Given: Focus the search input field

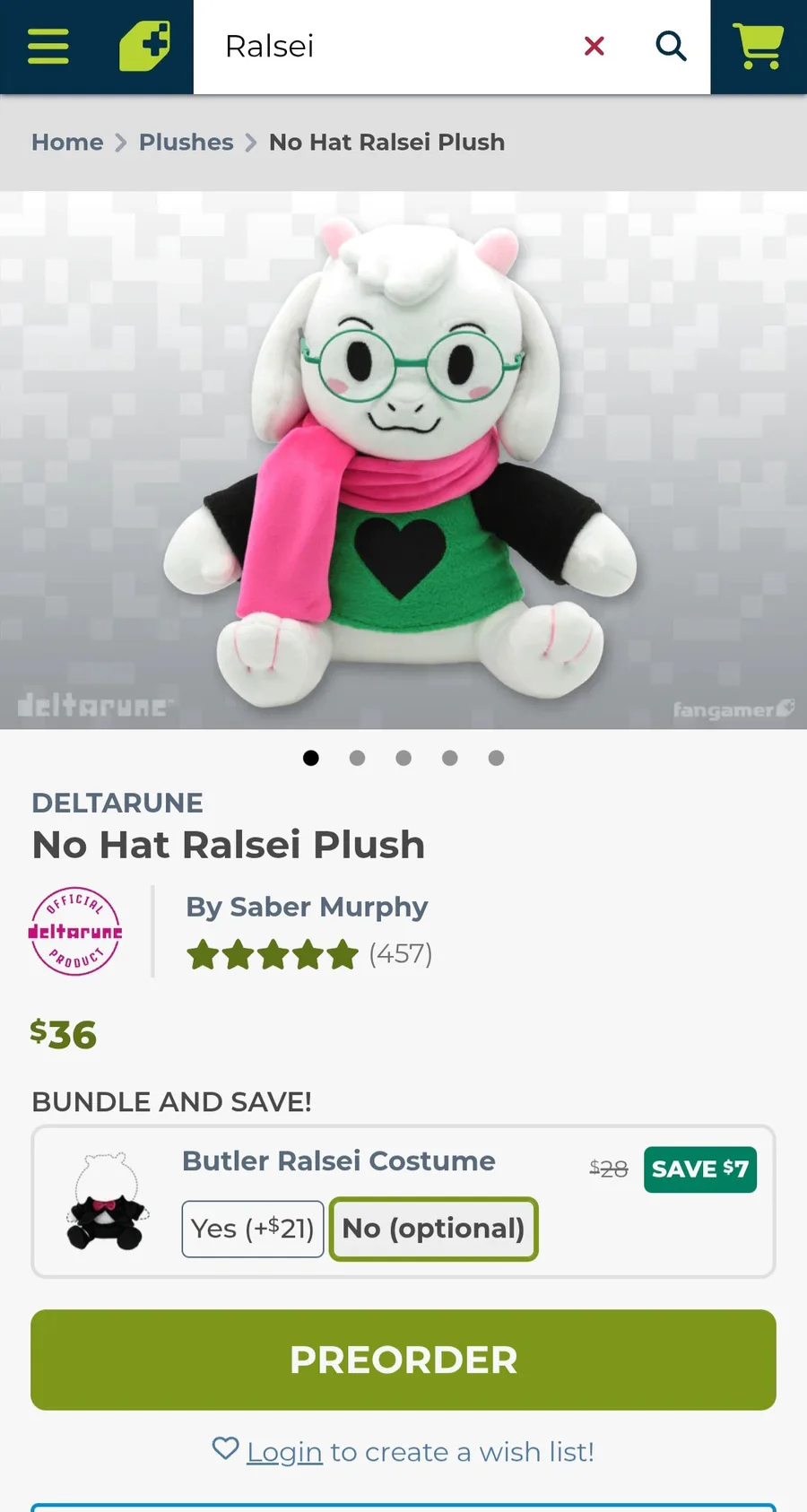Looking at the screenshot, I should click(x=386, y=47).
